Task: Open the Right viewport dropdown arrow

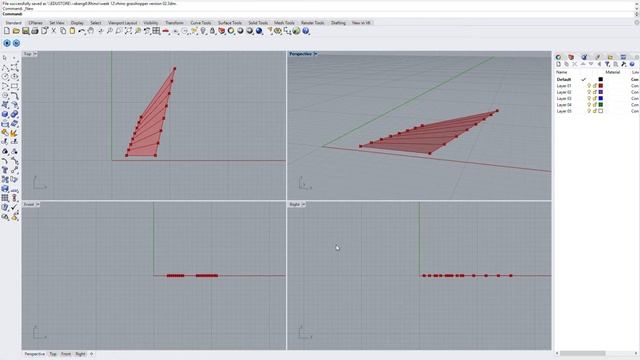Action: pos(303,204)
